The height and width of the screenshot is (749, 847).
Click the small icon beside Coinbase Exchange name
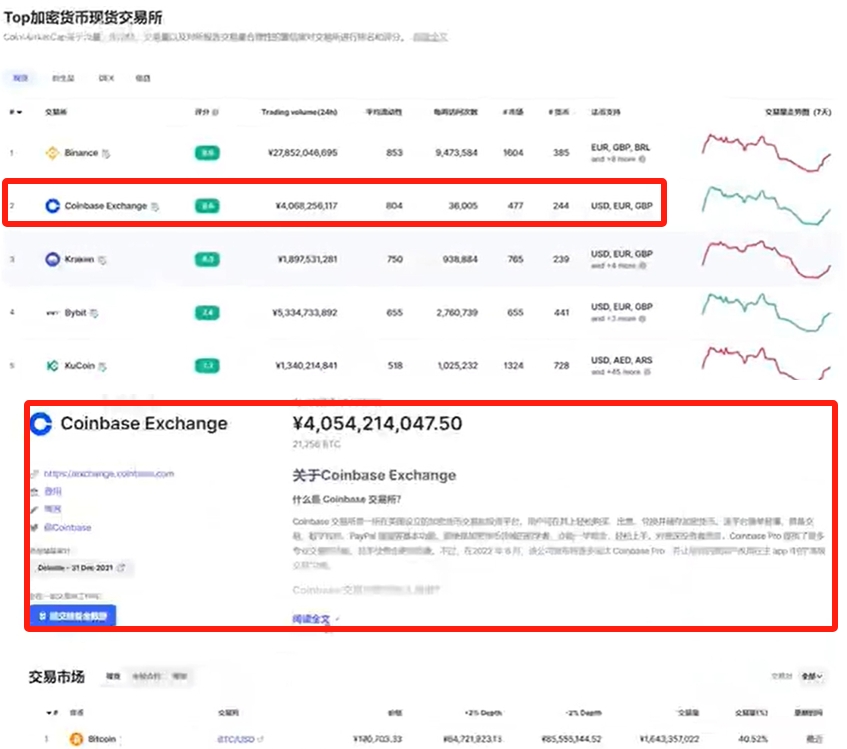point(155,206)
